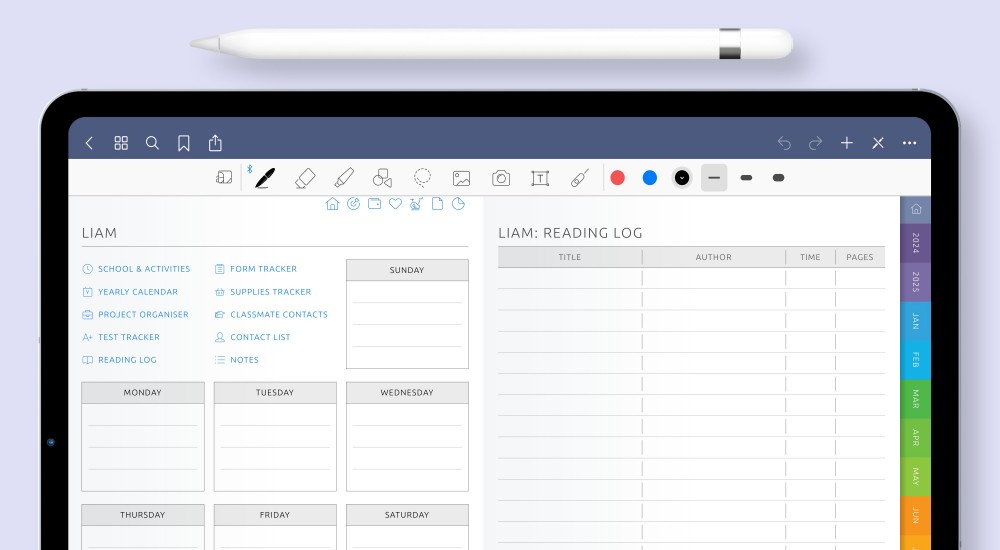Select the Pen tool
This screenshot has width=1000, height=550.
coord(265,178)
